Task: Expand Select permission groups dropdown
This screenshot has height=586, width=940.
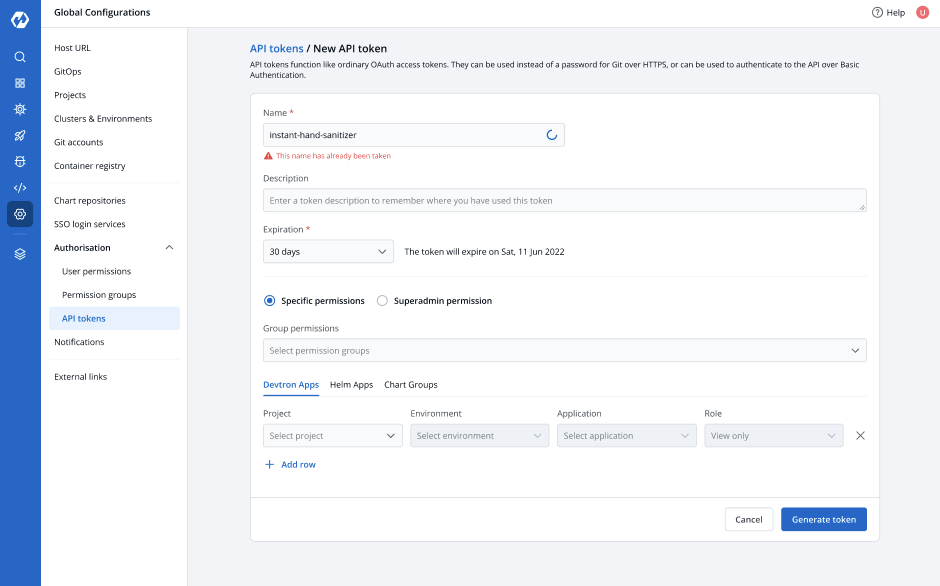Action: (x=564, y=351)
